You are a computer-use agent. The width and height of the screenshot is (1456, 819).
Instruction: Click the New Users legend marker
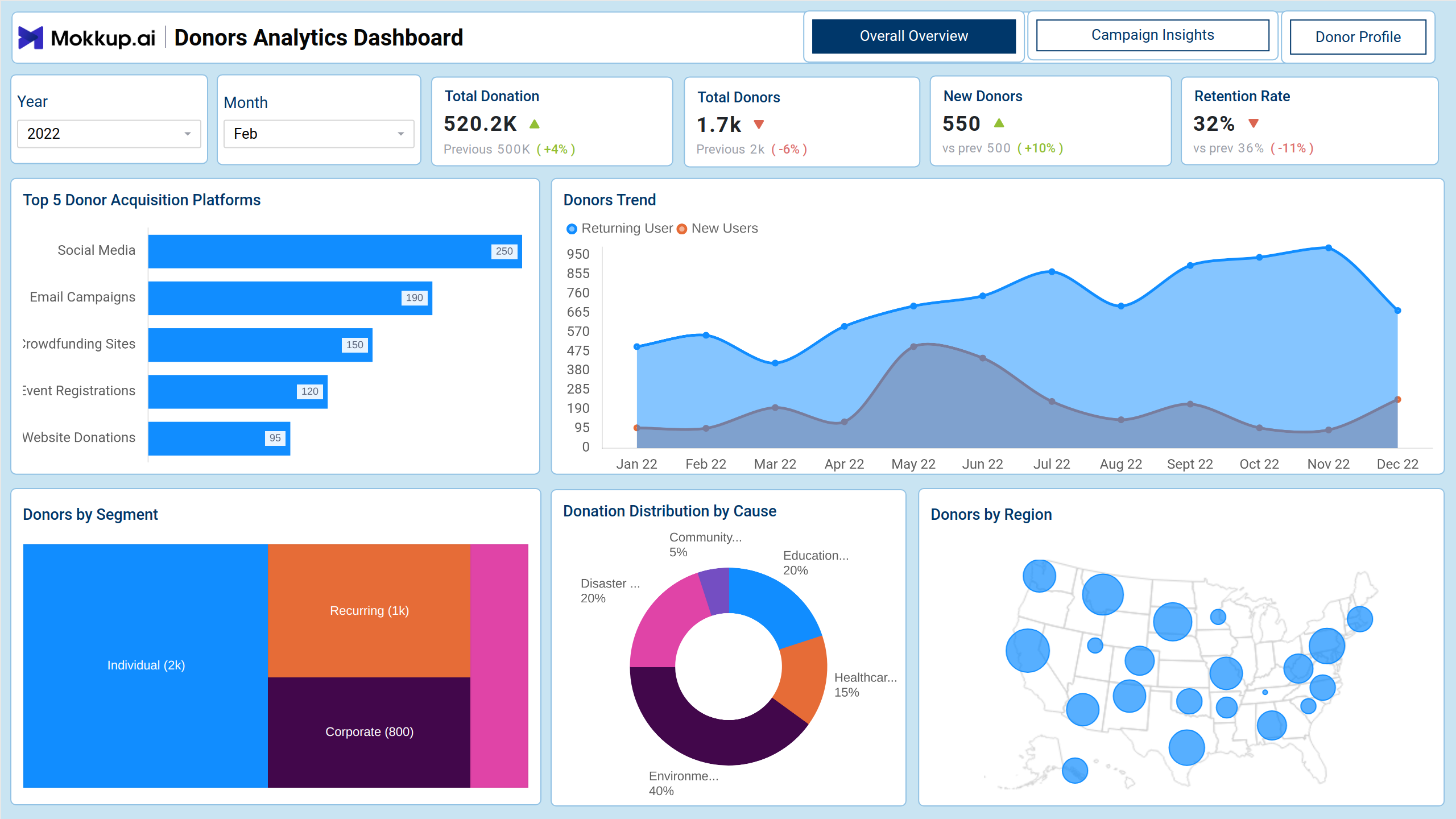point(682,229)
